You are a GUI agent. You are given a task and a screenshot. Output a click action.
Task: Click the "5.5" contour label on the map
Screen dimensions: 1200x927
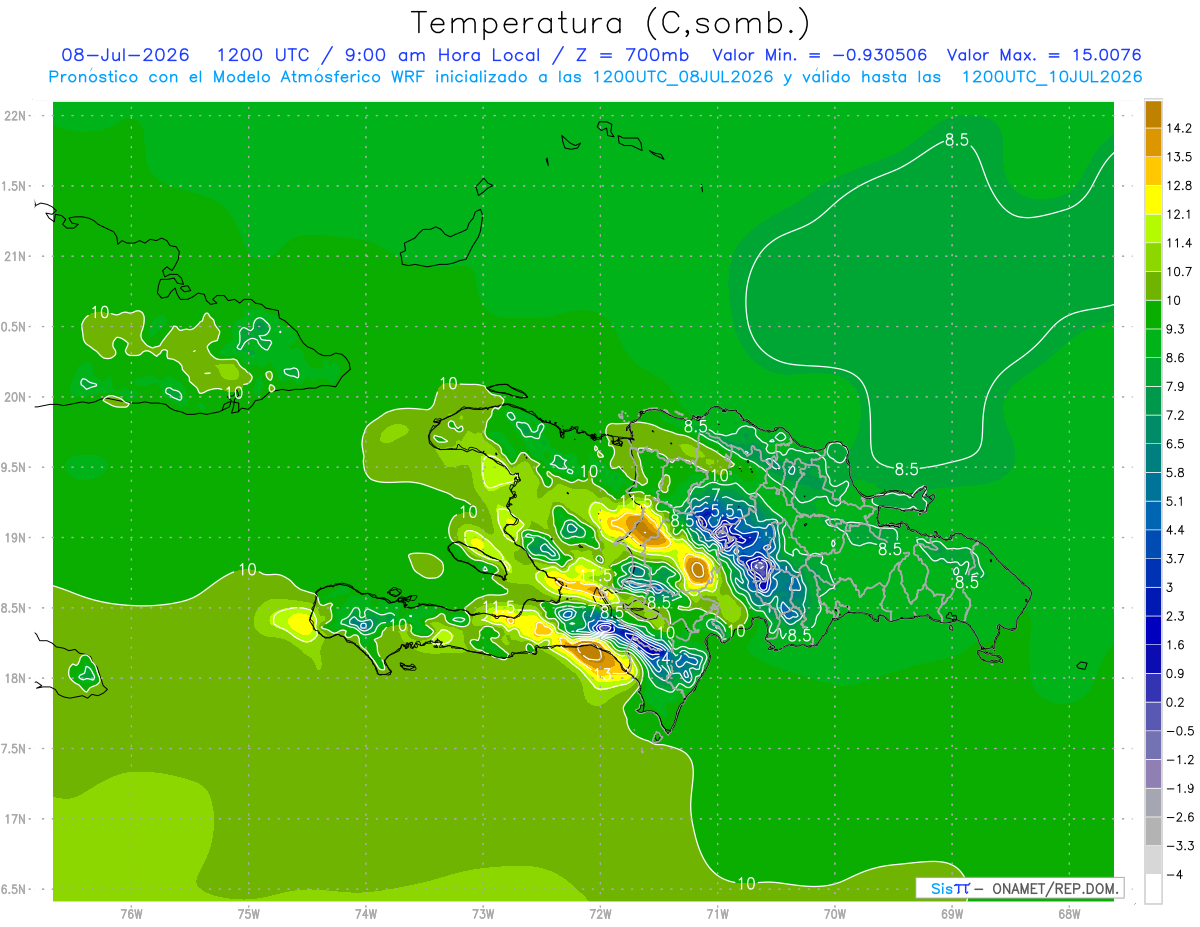[x=722, y=510]
